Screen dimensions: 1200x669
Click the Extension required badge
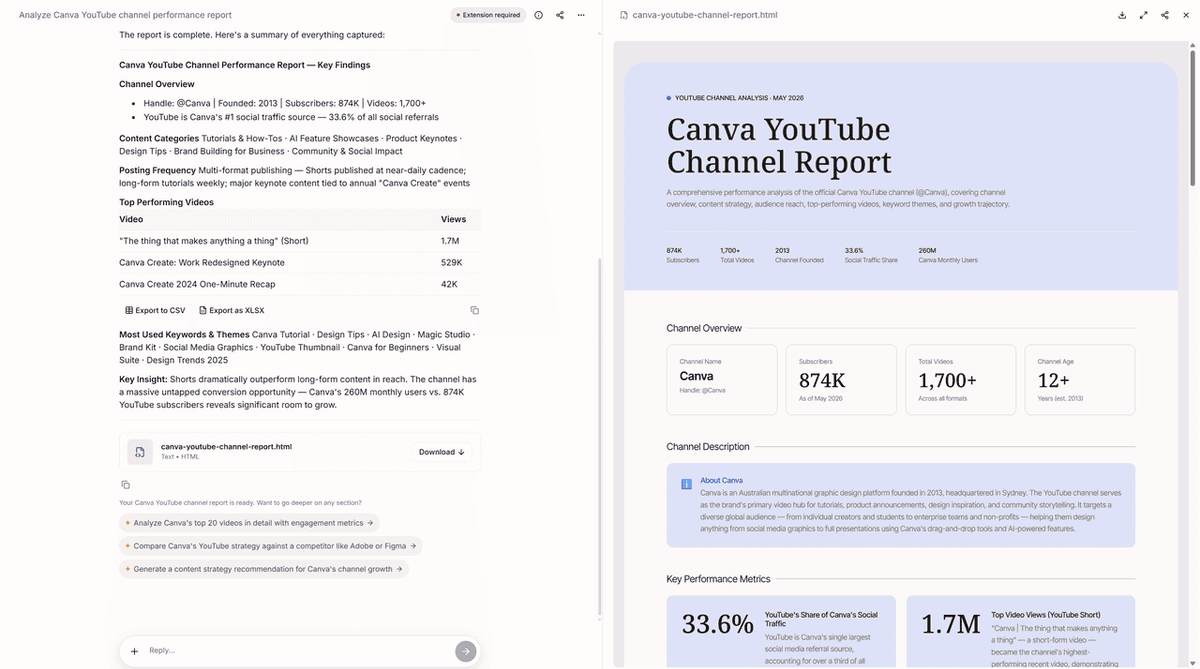pos(488,15)
